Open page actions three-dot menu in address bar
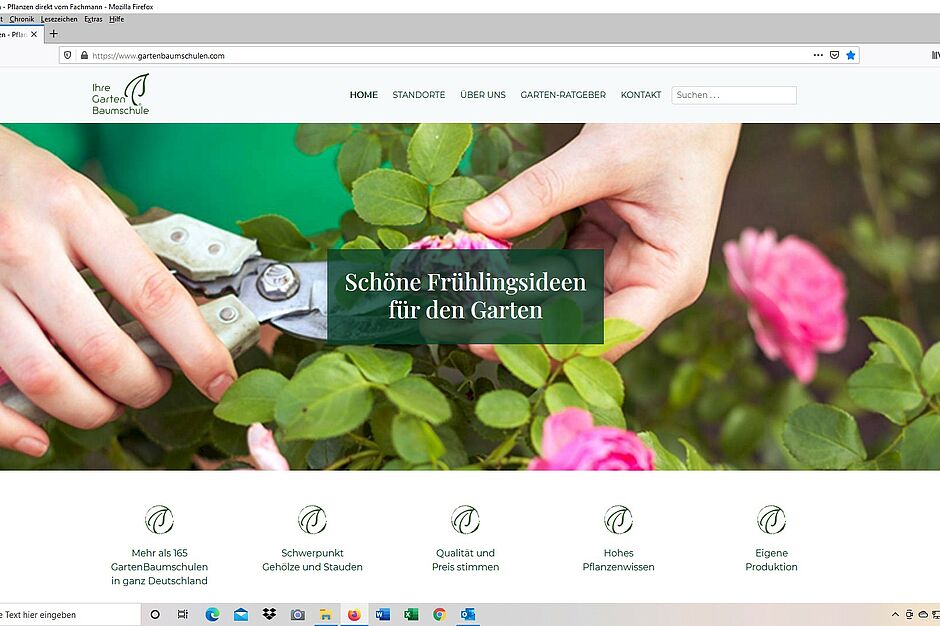This screenshot has height=626, width=940. (x=818, y=56)
